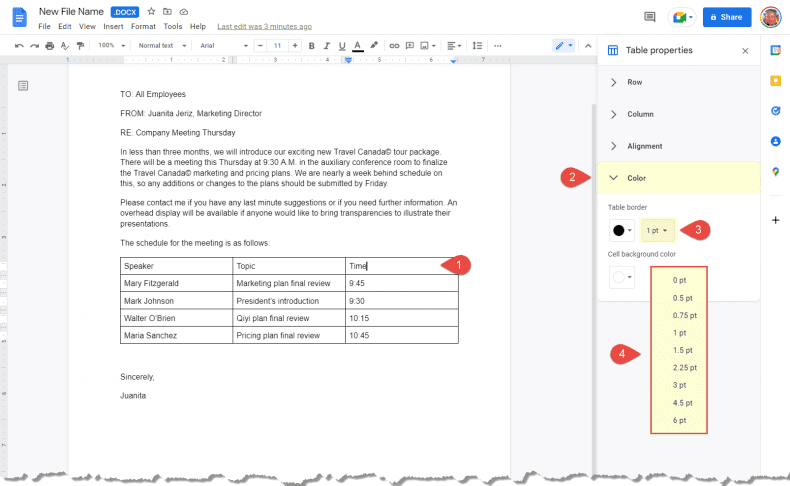Viewport: 790px width, 486px height.
Task: Click the Undo icon in toolbar
Action: 20,46
